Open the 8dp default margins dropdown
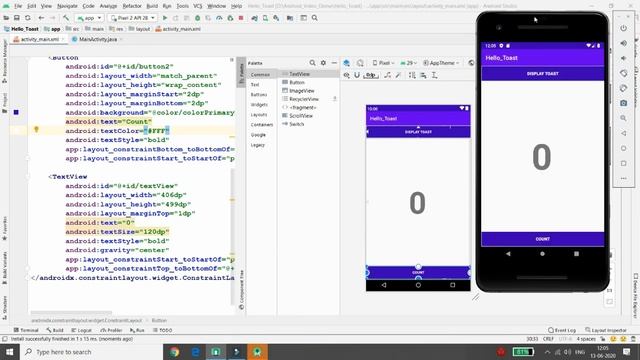The image size is (640, 360). [371, 75]
